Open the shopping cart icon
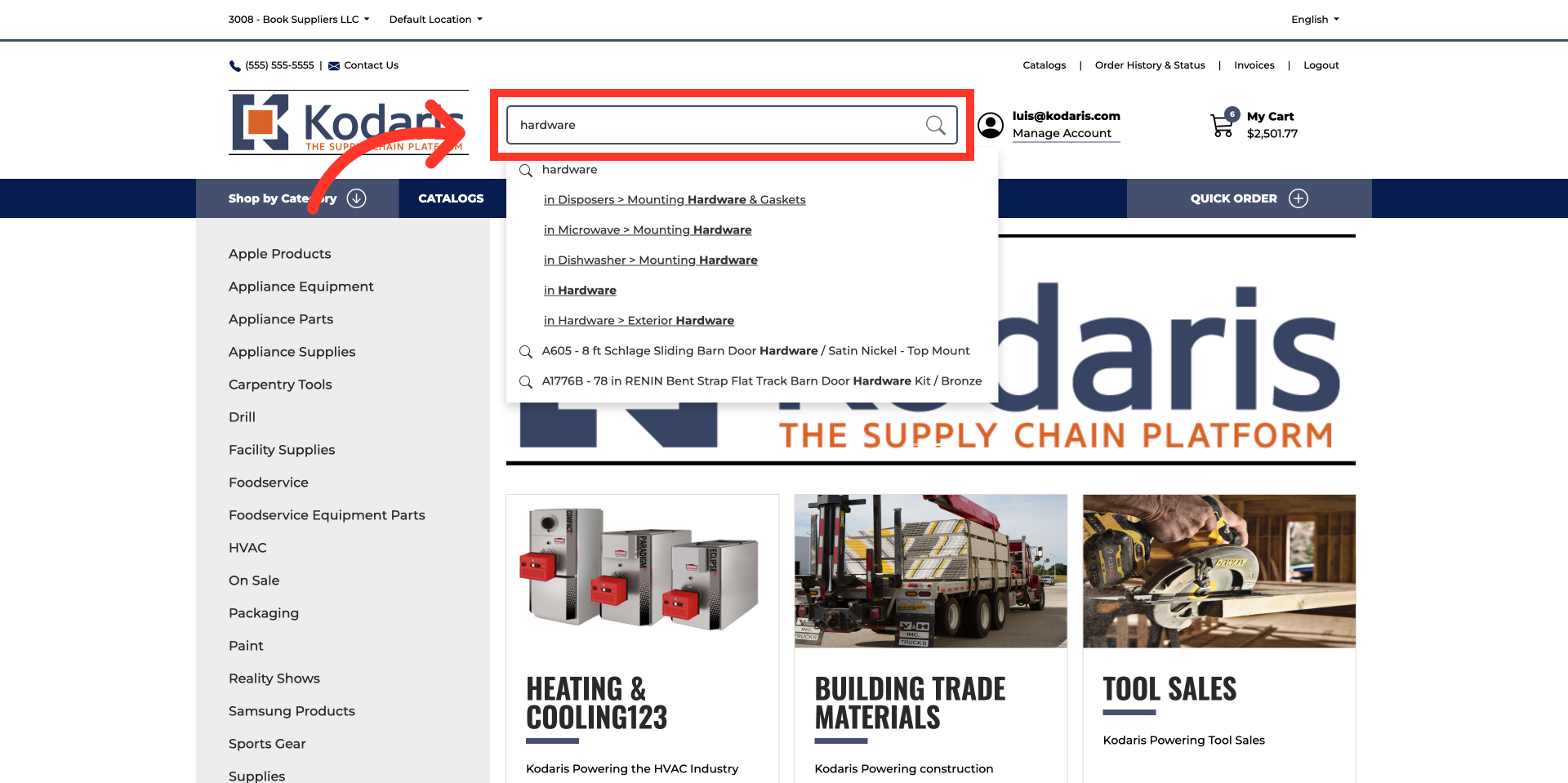The image size is (1568, 783). (x=1223, y=125)
